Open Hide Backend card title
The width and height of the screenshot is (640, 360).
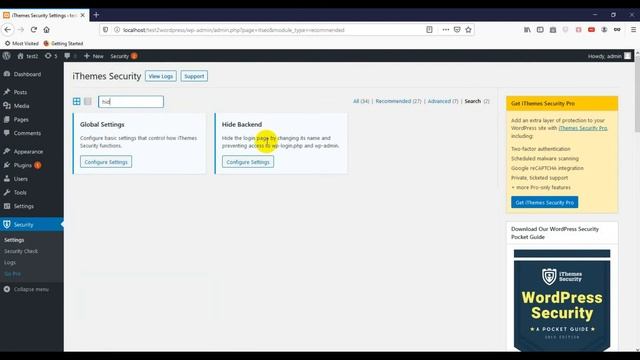click(242, 124)
